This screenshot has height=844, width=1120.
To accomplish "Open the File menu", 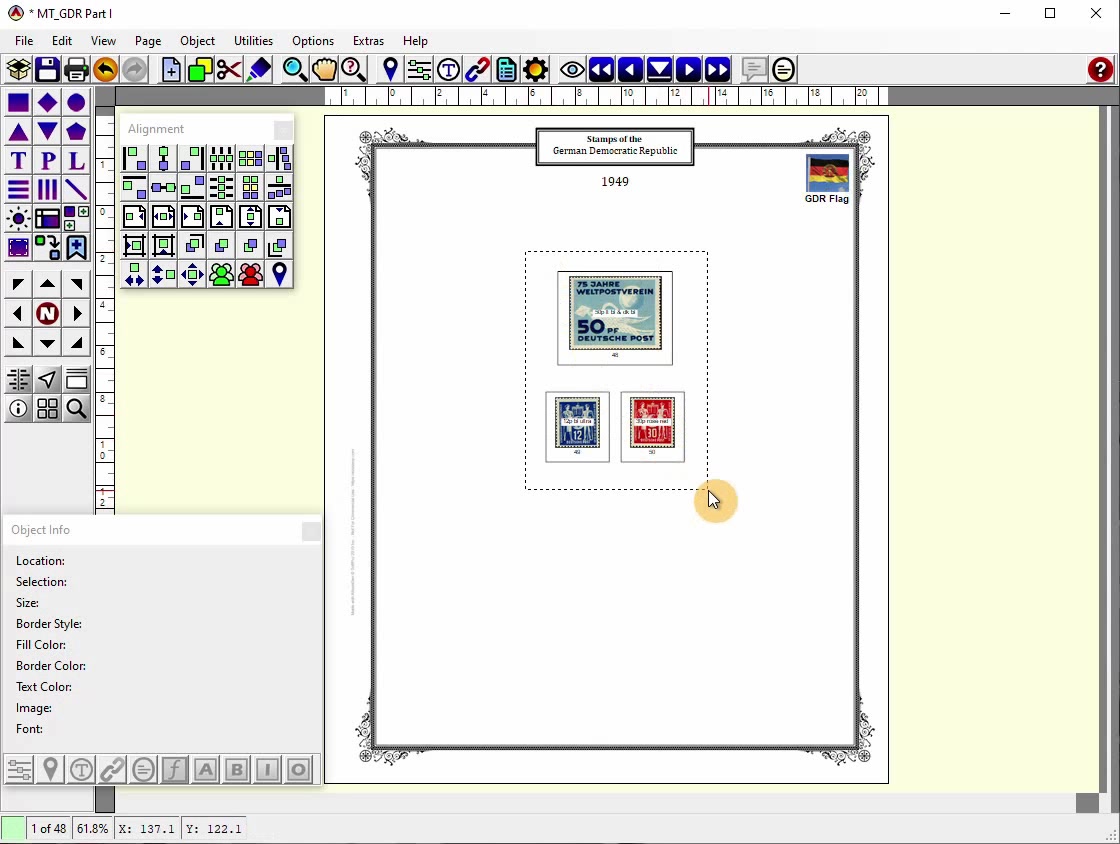I will pyautogui.click(x=24, y=41).
